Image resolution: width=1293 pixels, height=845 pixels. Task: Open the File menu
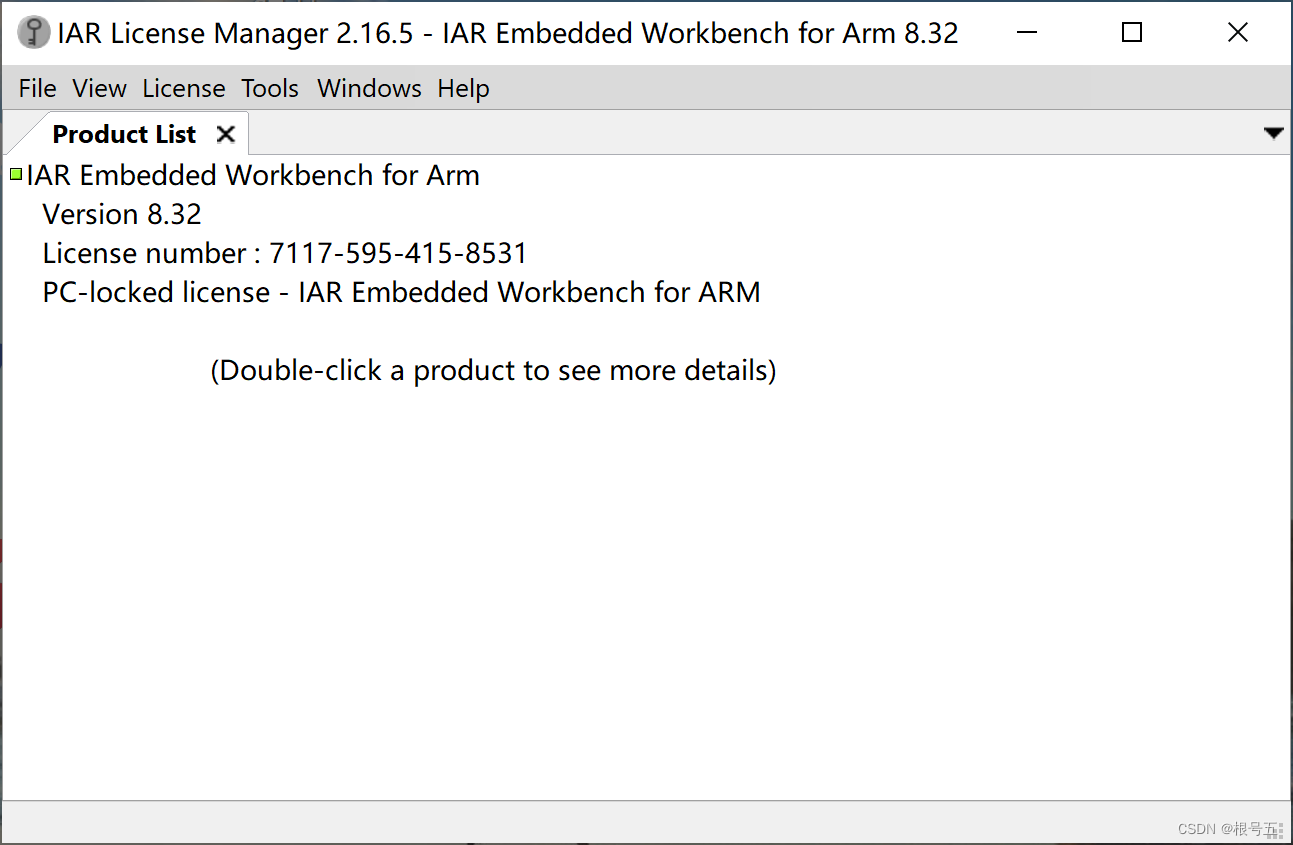37,89
